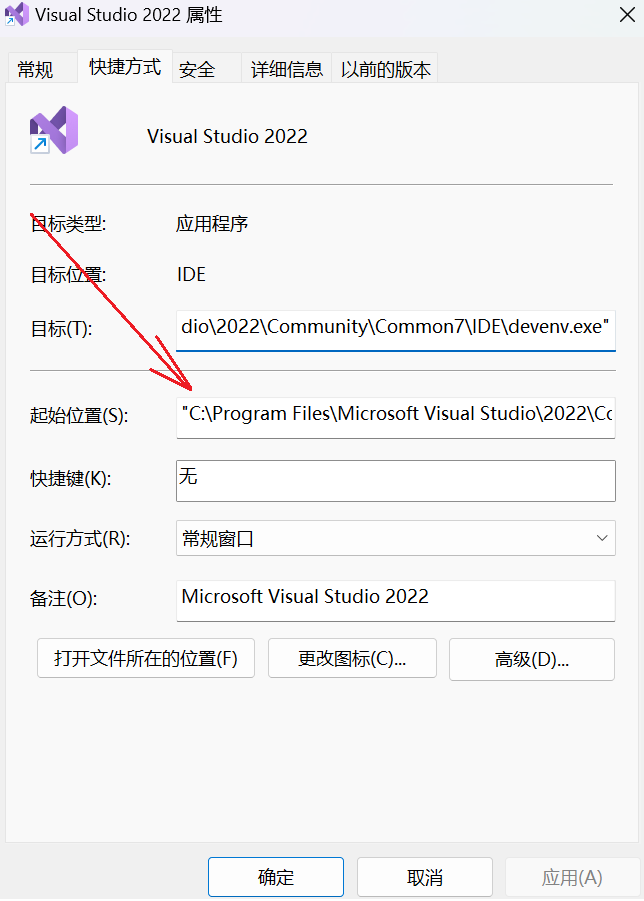Click the Visual Studio icon in title bar
The height and width of the screenshot is (901, 644).
17,14
